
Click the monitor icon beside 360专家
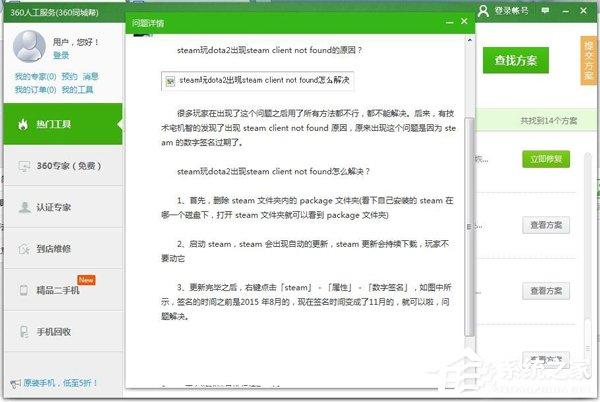(x=24, y=166)
